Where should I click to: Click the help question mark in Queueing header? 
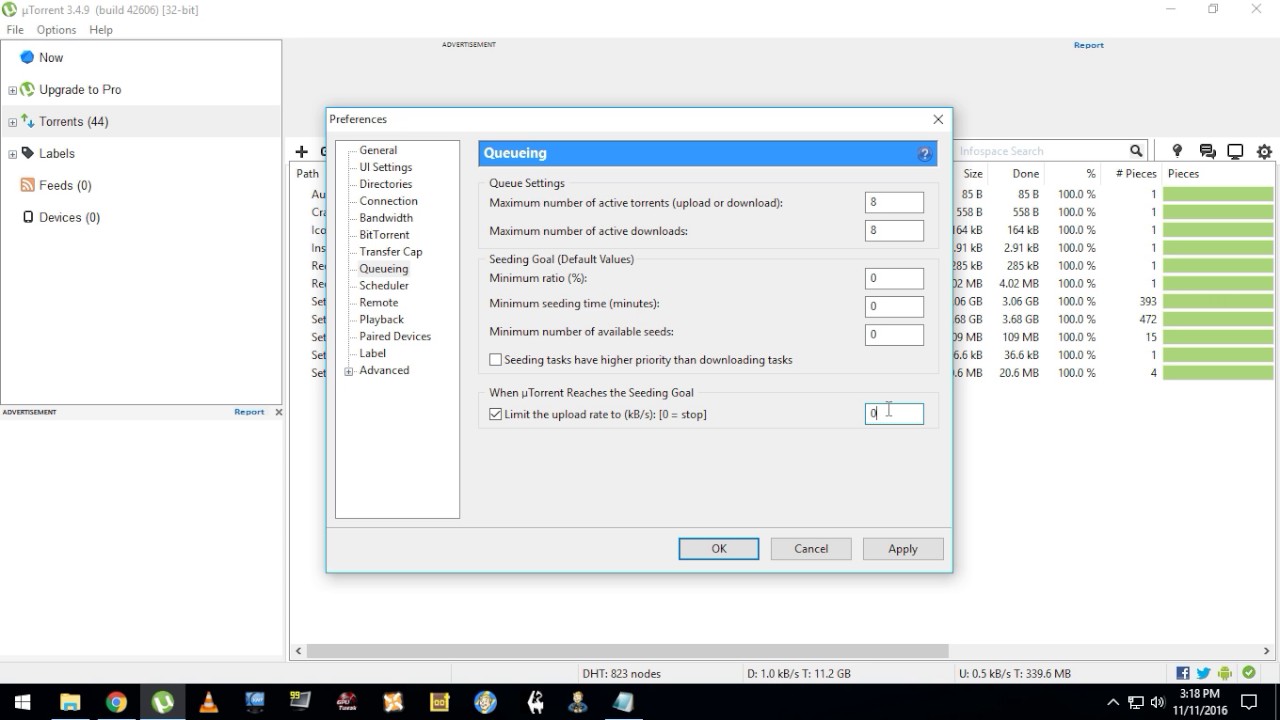point(925,154)
